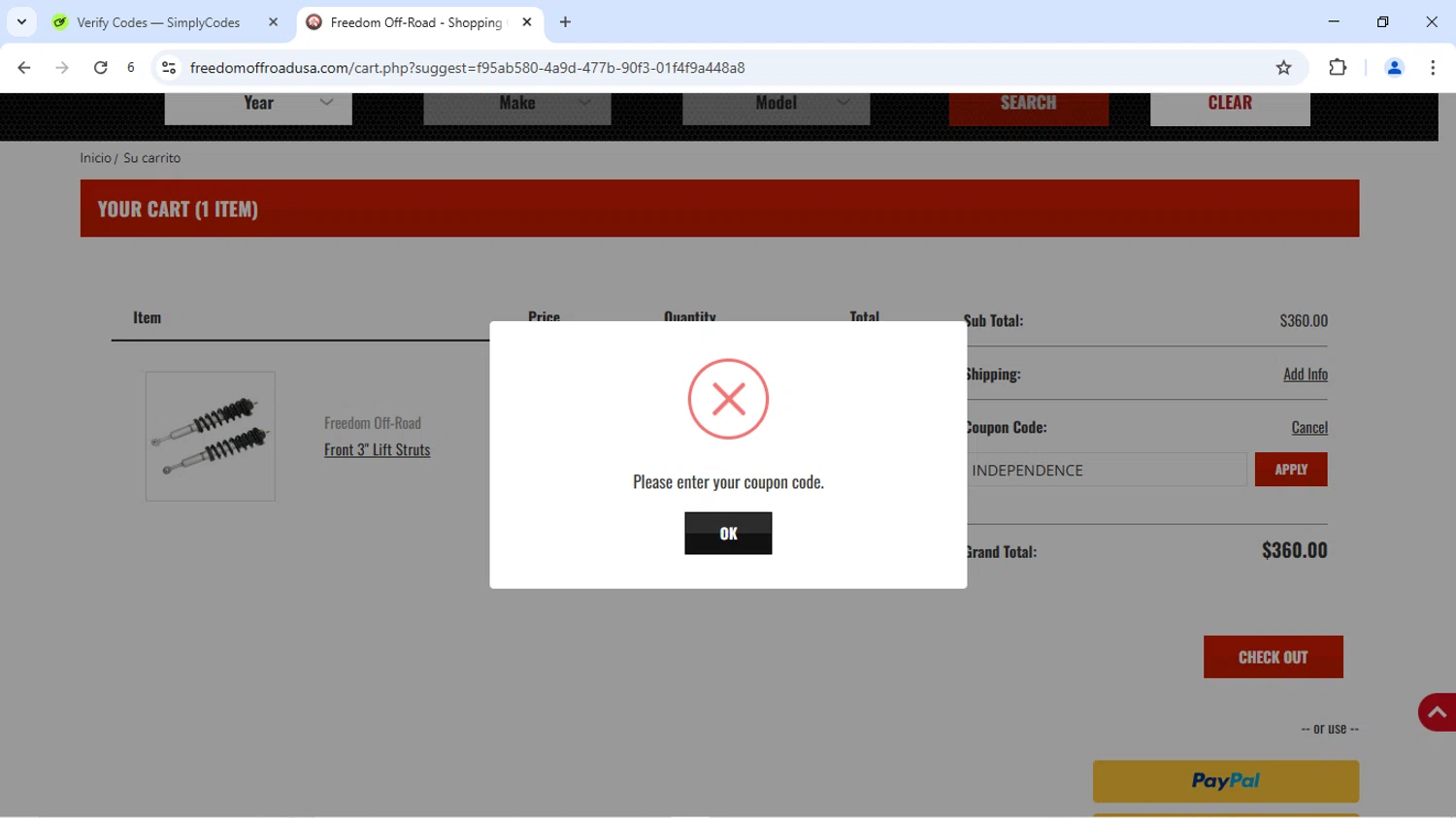Go to the Inicio breadcrumb link
1456x818 pixels.
(95, 158)
